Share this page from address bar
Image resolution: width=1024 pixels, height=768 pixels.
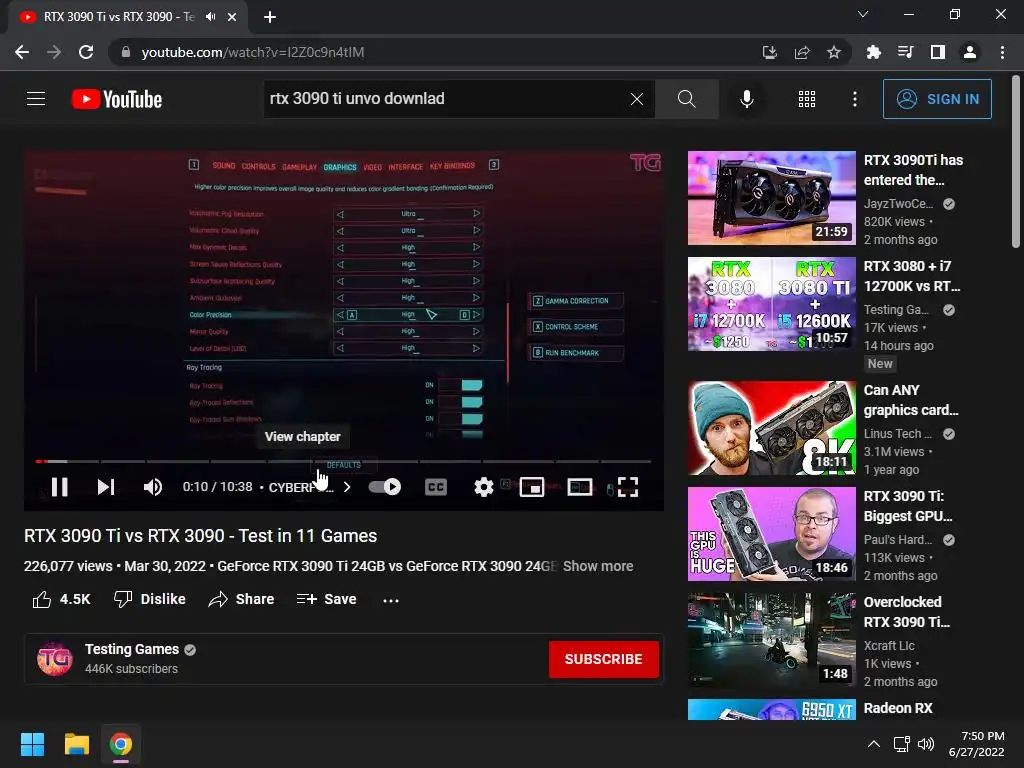pyautogui.click(x=802, y=52)
